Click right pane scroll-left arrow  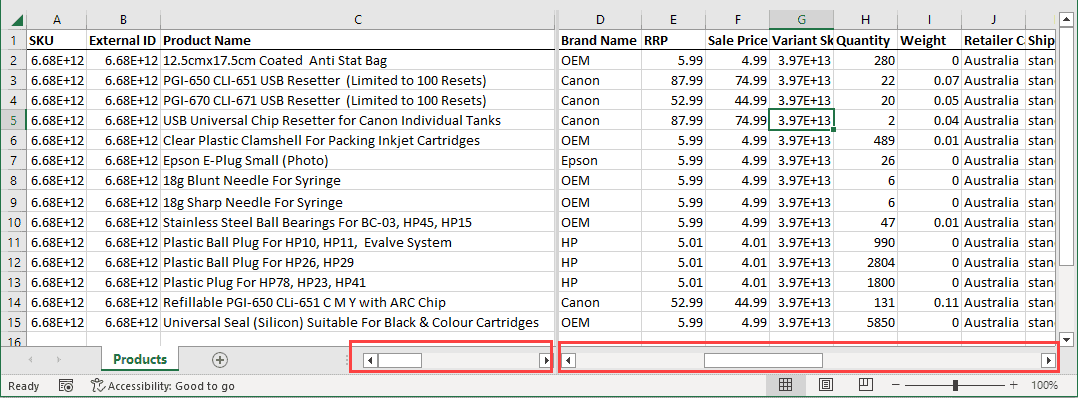coord(569,360)
